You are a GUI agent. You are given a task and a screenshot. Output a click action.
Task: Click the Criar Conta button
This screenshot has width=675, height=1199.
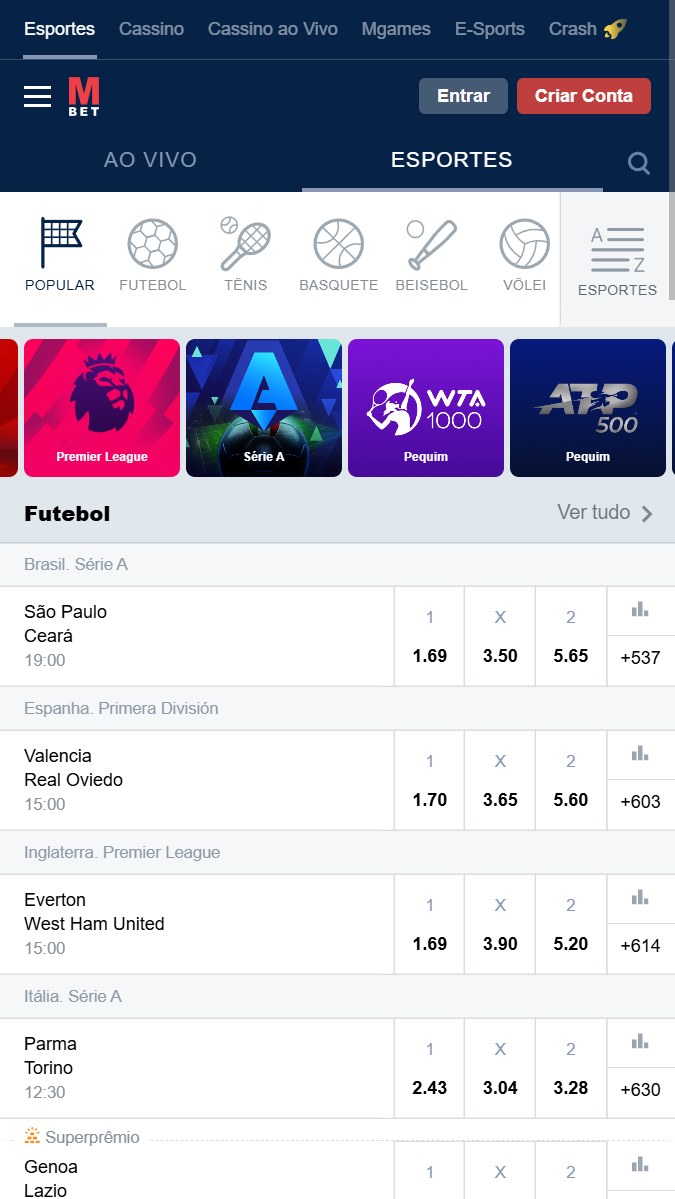click(583, 96)
